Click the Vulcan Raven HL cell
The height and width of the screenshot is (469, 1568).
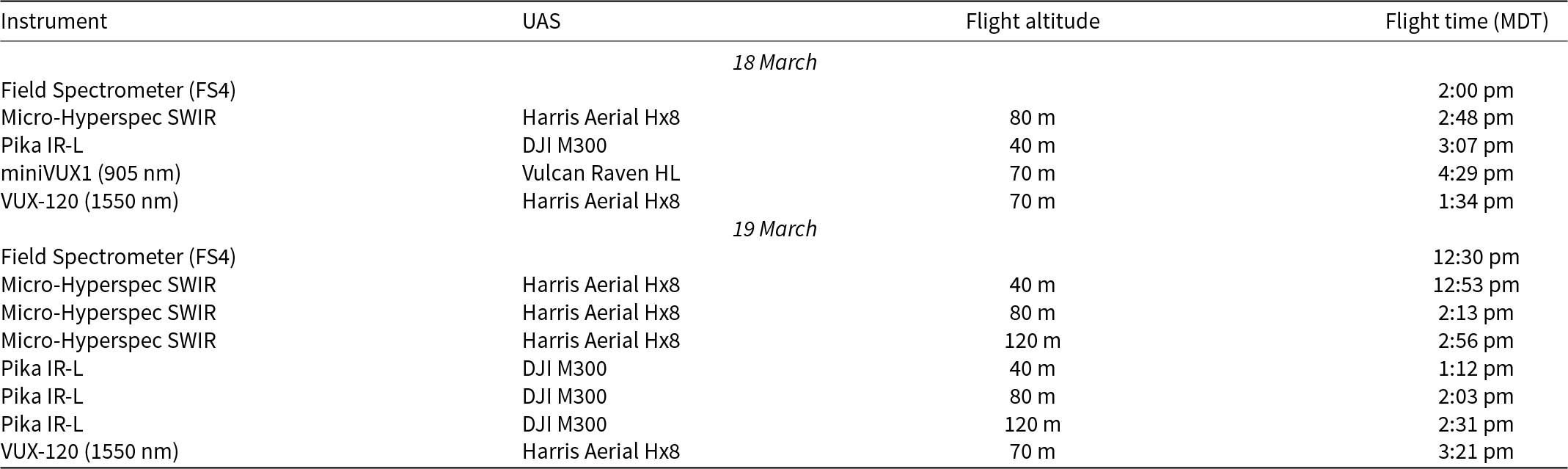[x=601, y=173]
